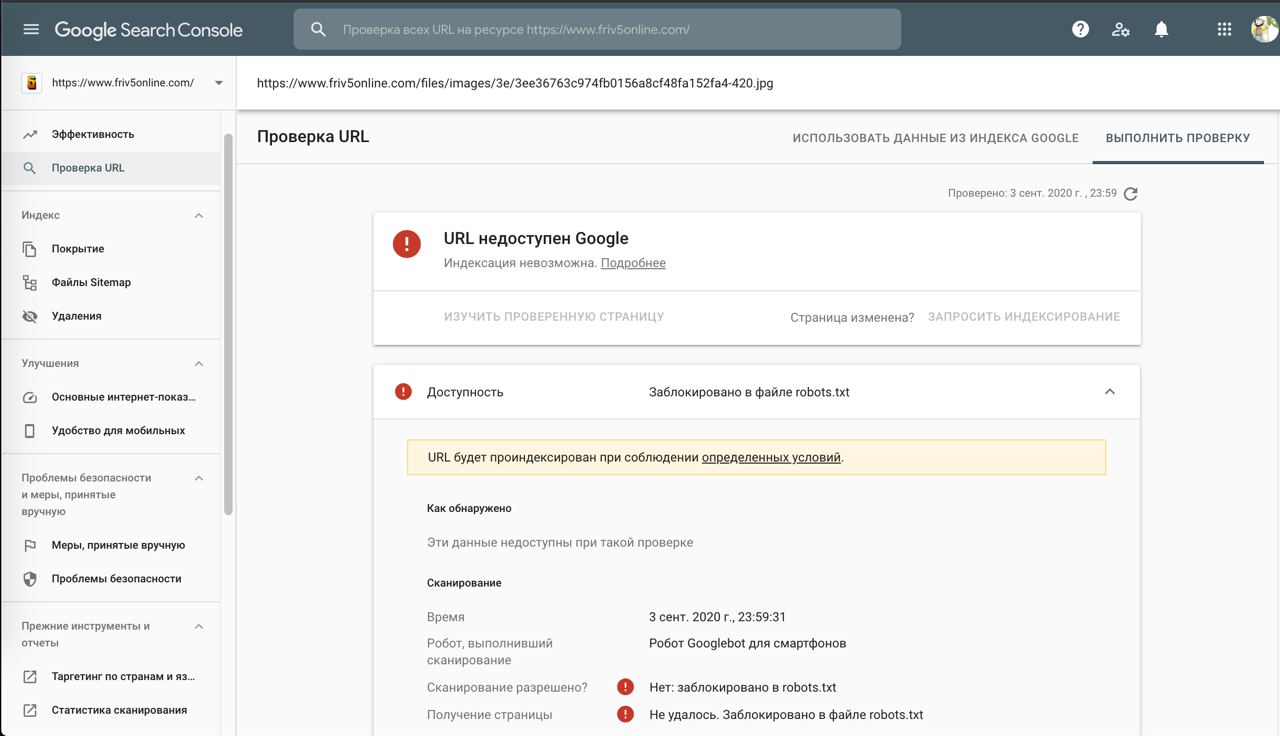Screen dimensions: 1280x736
Task: Click red error icon next to URL недоступен Google
Action: 407,244
